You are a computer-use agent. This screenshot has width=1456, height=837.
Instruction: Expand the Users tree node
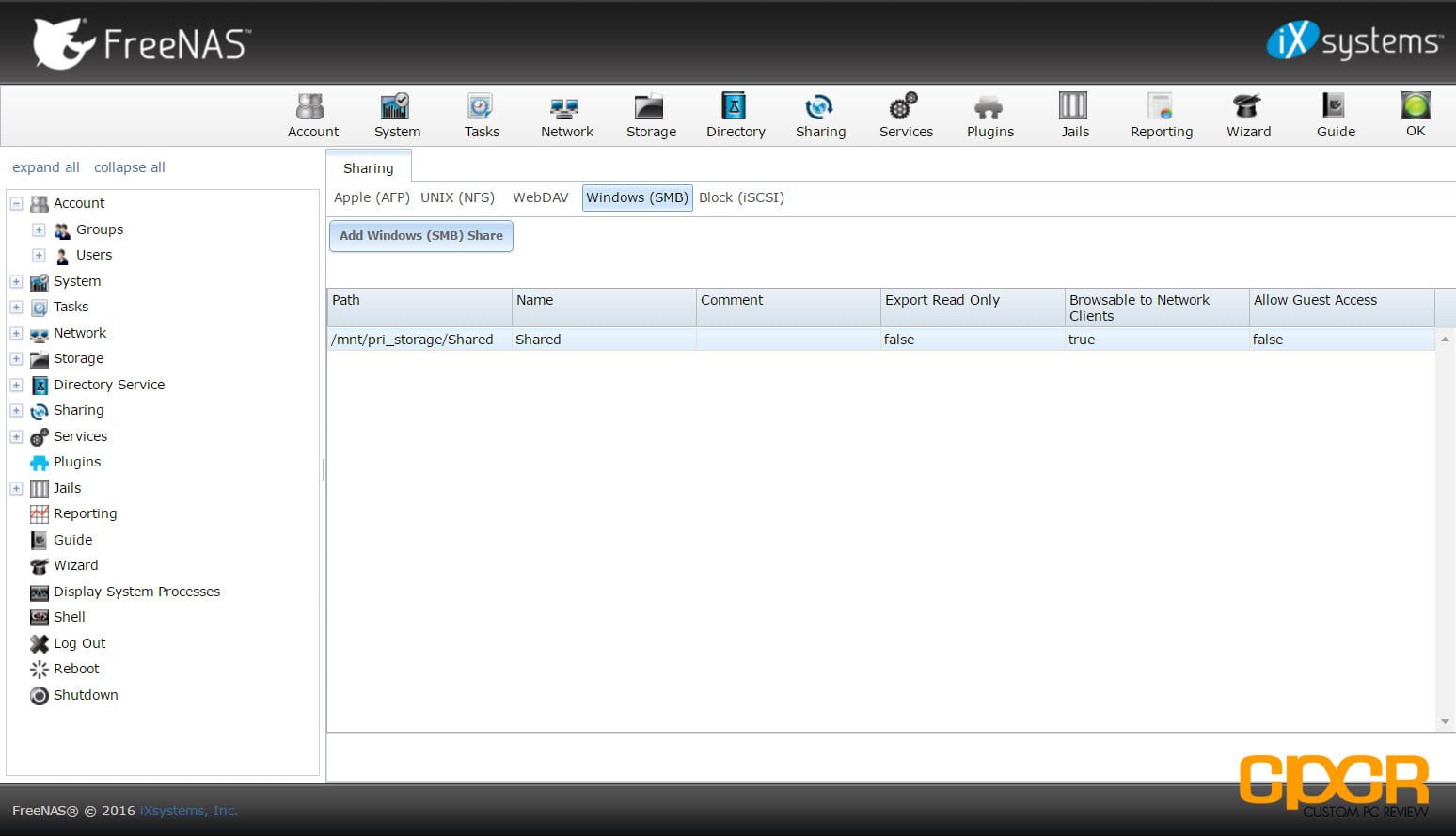[x=39, y=255]
